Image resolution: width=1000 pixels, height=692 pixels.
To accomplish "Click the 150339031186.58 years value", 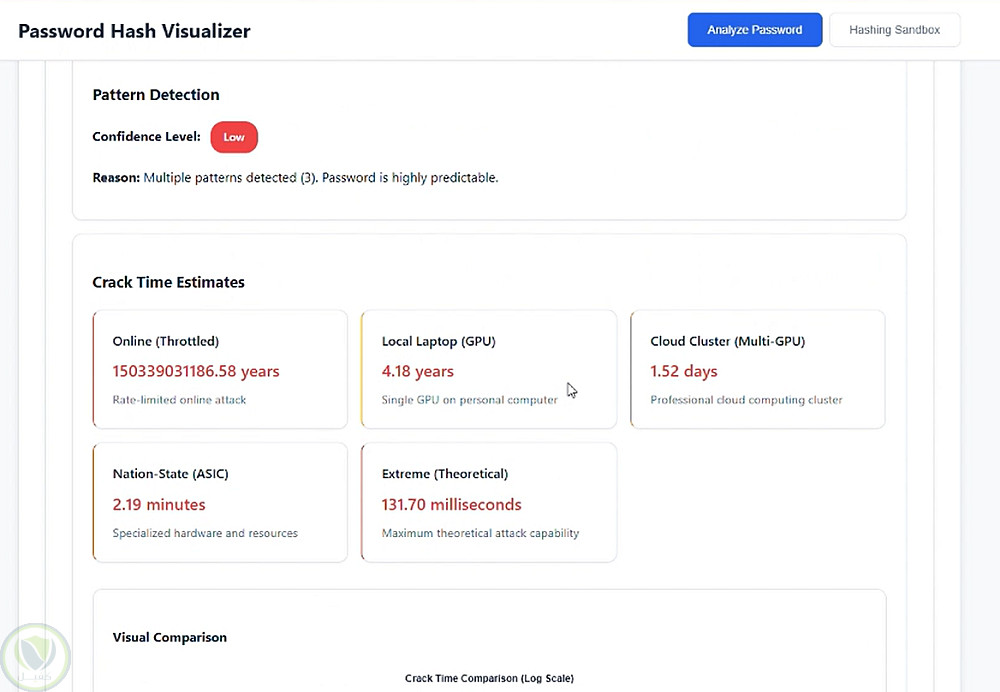I will click(x=196, y=371).
